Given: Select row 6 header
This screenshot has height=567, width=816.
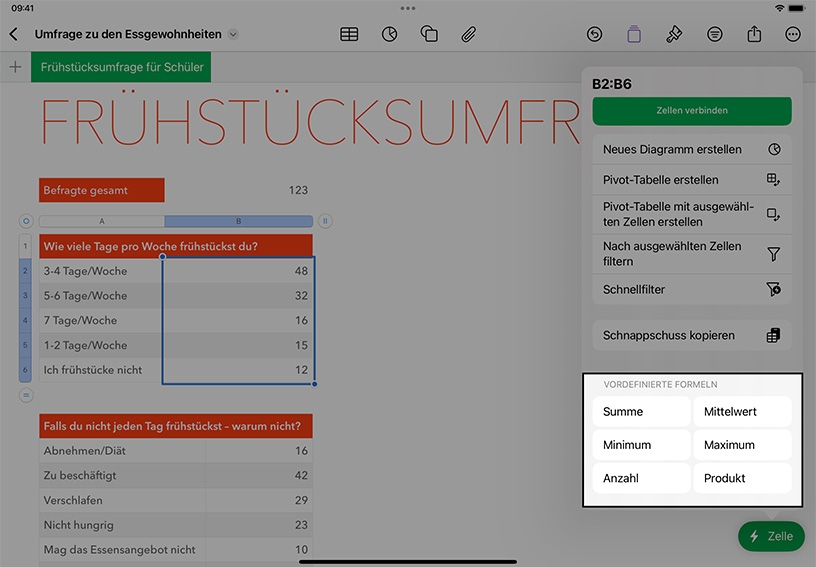Looking at the screenshot, I should tap(25, 370).
